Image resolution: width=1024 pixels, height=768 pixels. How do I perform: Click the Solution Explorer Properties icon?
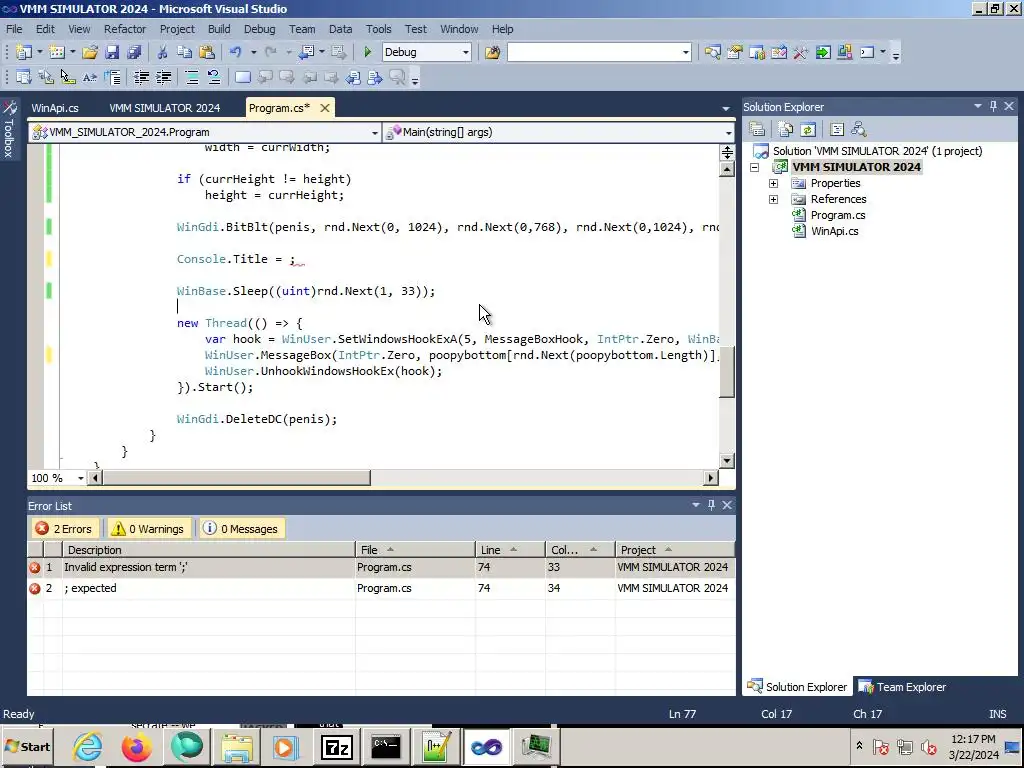click(x=757, y=129)
